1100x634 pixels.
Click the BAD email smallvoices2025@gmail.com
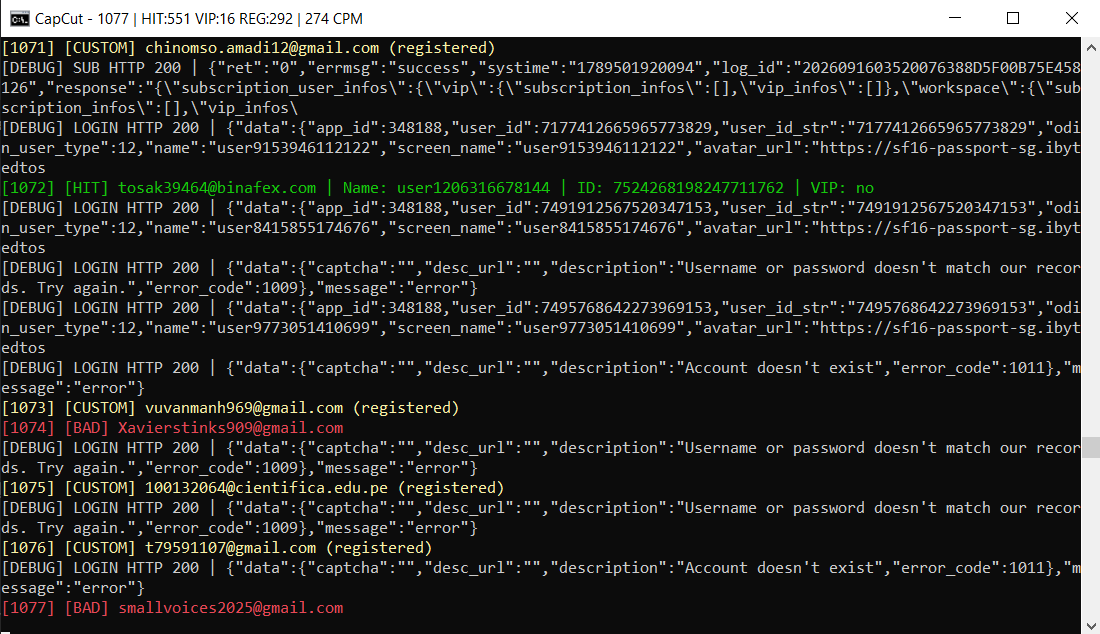click(x=231, y=608)
